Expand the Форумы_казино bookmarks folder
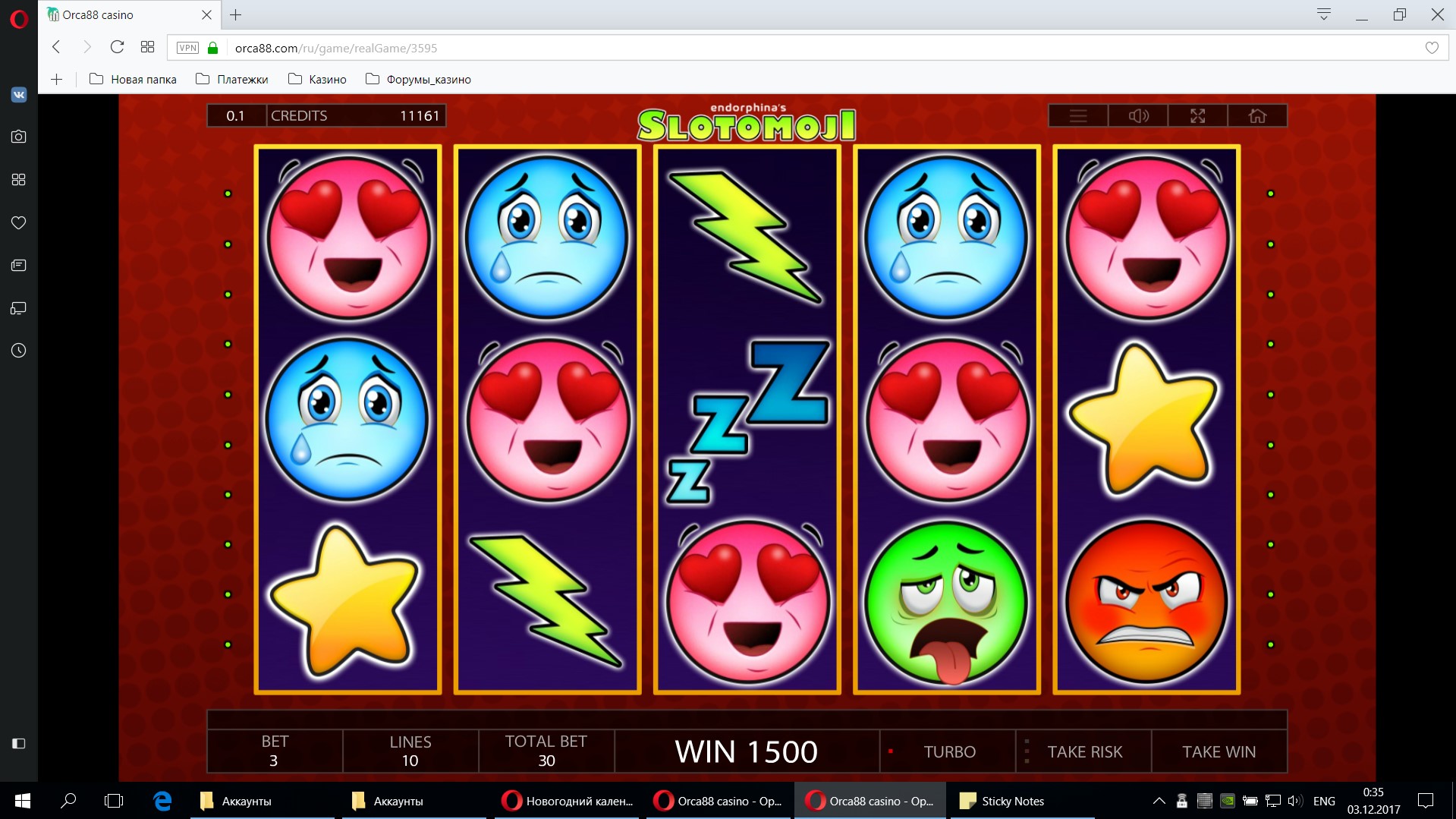 coord(418,79)
